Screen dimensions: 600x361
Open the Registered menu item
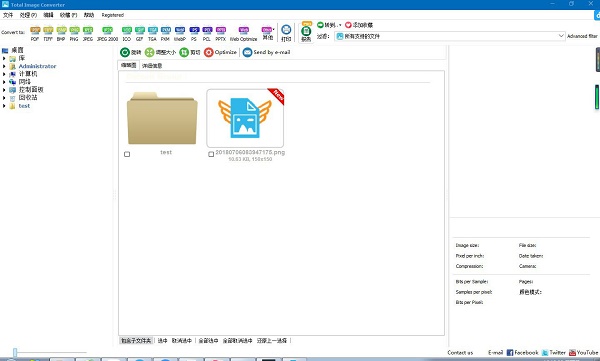(112, 15)
